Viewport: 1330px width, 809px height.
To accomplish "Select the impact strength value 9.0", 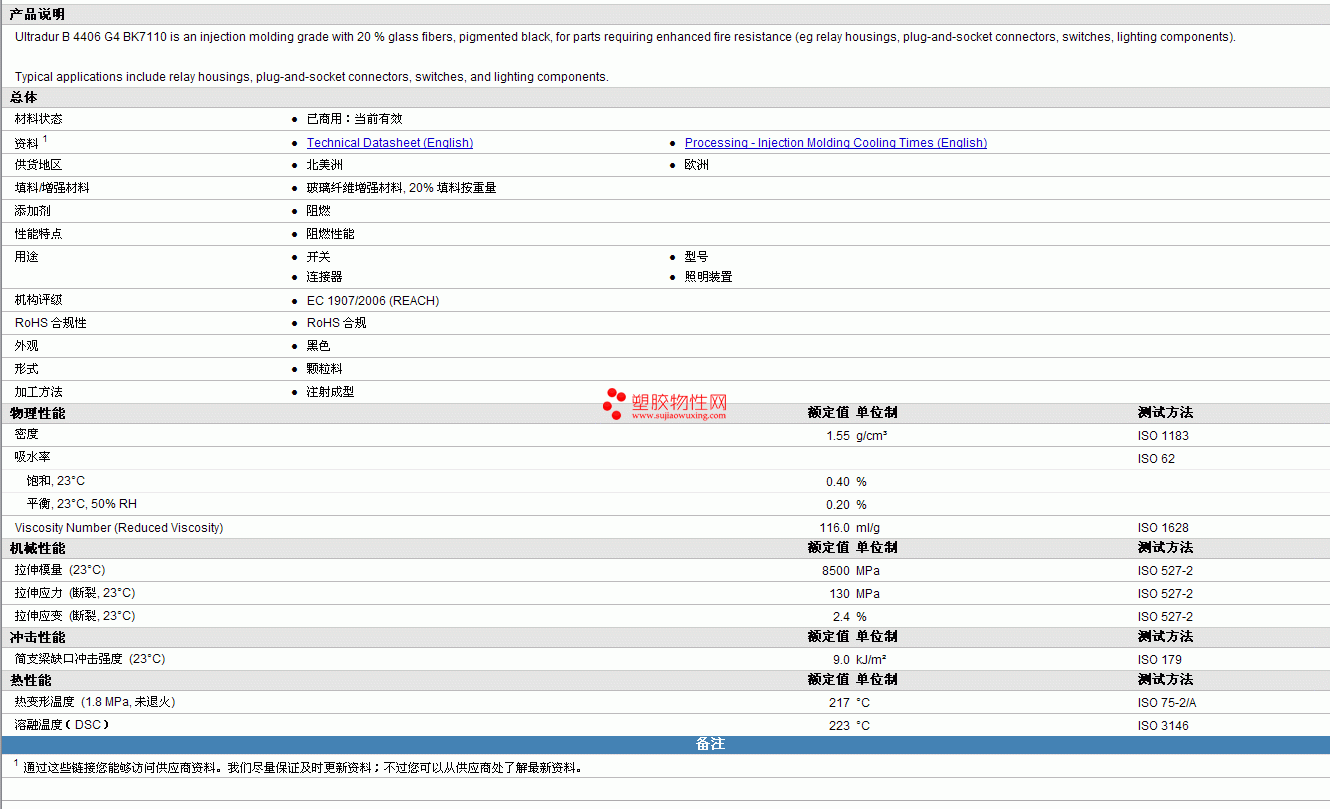I will coord(842,660).
